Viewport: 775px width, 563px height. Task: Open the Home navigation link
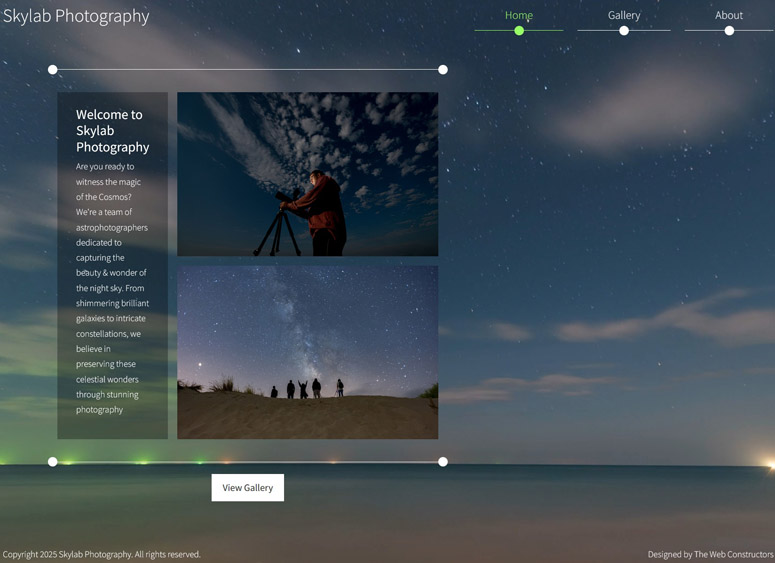(x=518, y=15)
